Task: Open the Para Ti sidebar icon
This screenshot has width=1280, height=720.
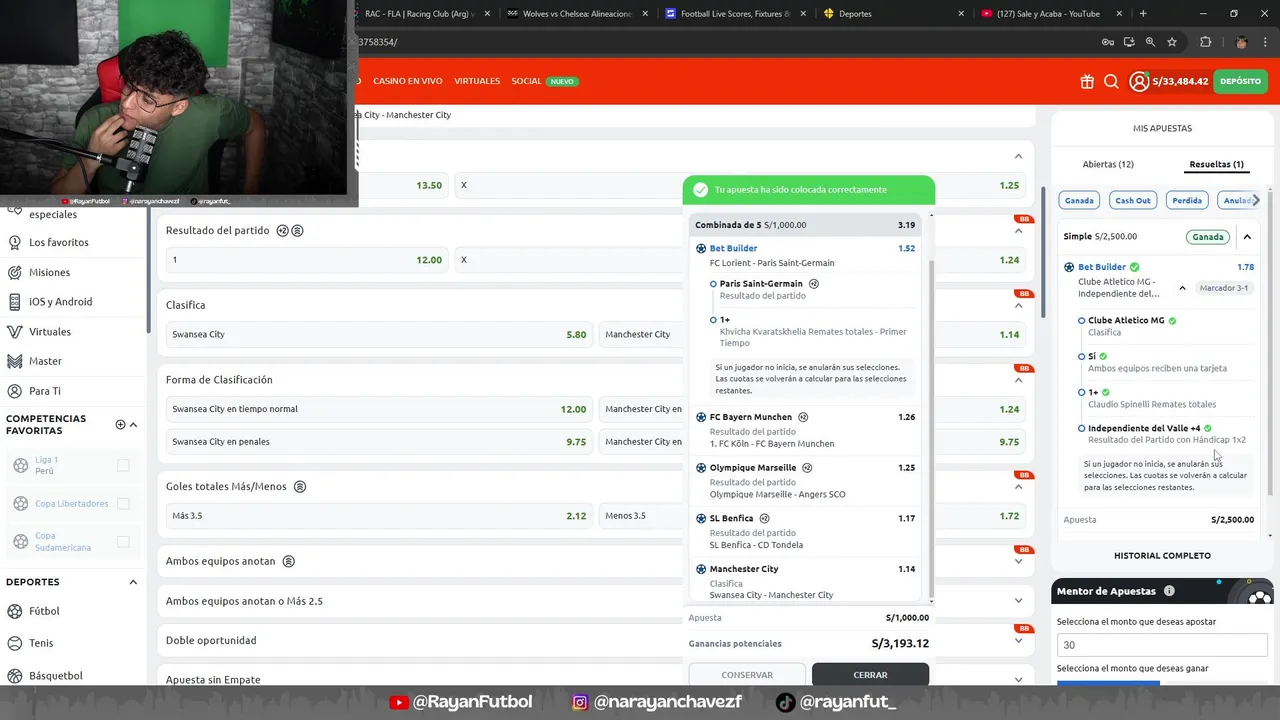Action: point(15,391)
